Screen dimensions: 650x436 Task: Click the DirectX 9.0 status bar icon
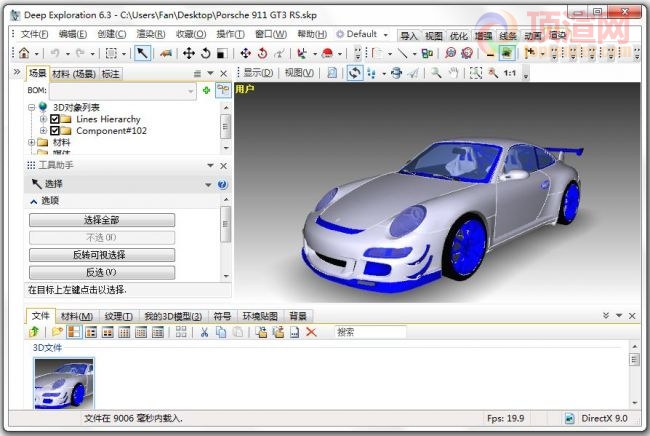pos(570,419)
